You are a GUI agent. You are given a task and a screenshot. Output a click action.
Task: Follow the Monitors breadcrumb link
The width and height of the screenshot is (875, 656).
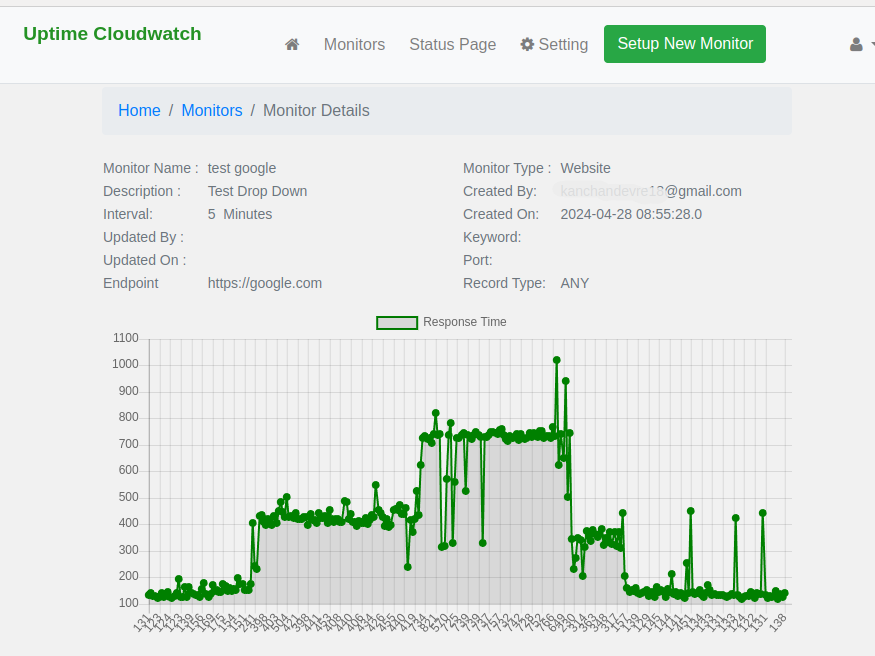pos(212,110)
